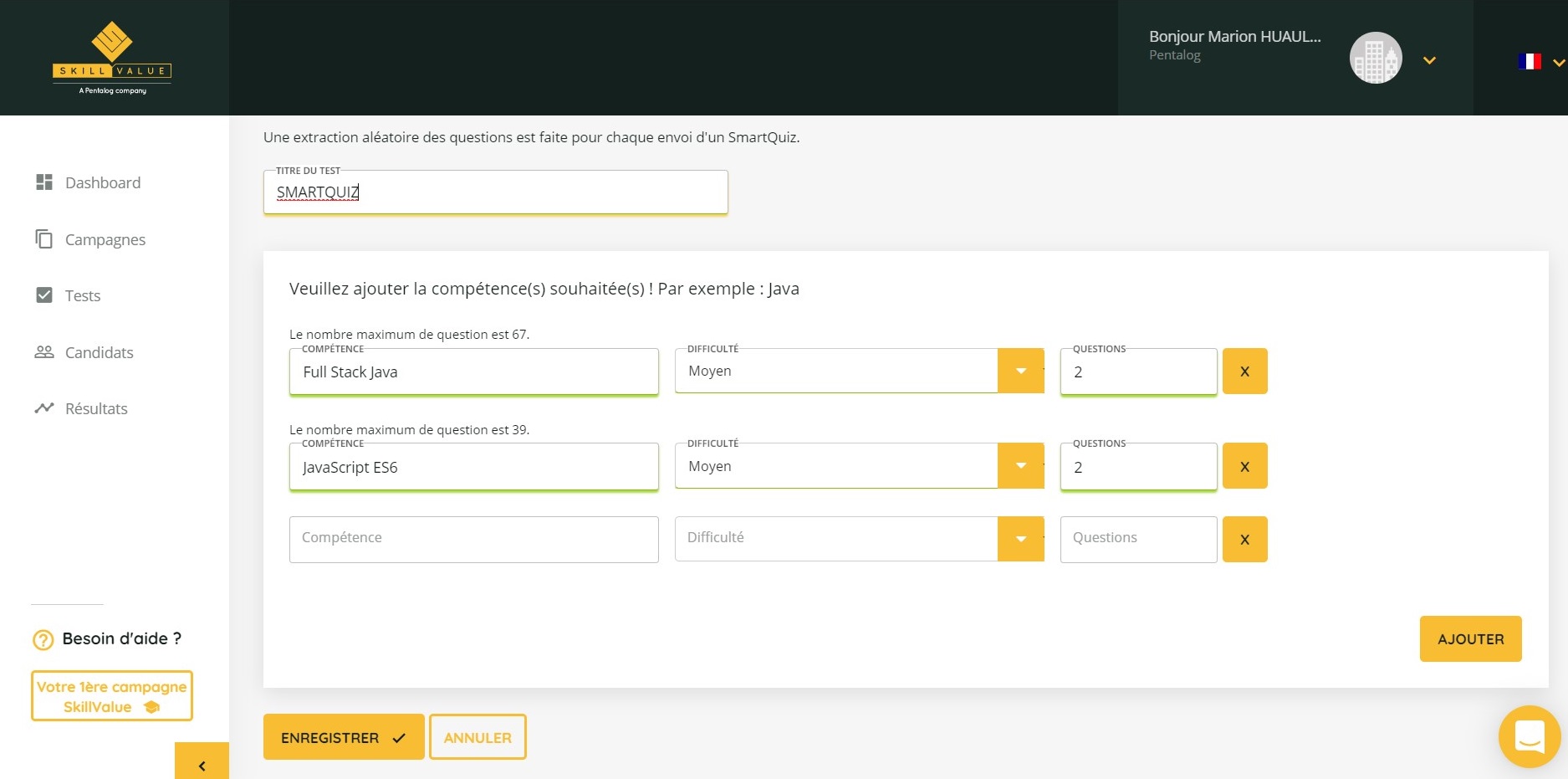Remove the JavaScript ES6 competence row

(1244, 466)
